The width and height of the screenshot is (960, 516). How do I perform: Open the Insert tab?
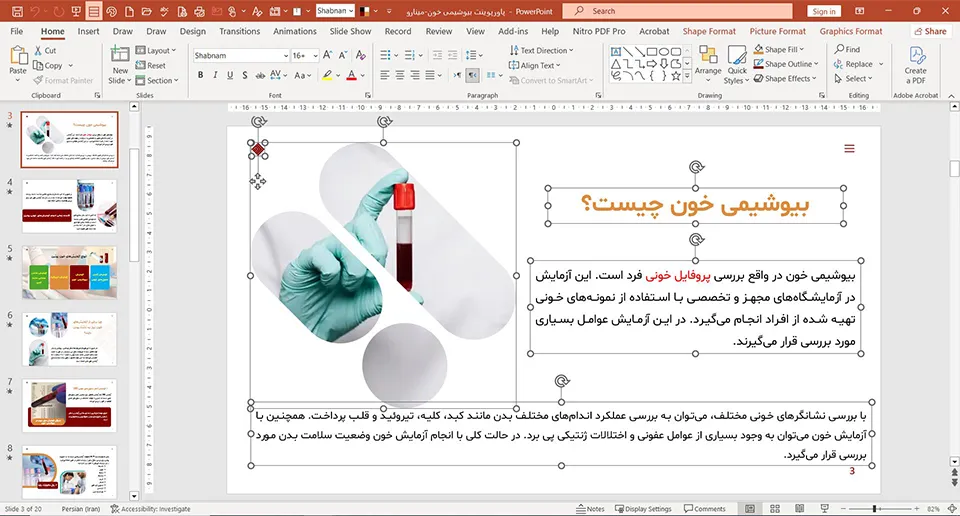(88, 31)
